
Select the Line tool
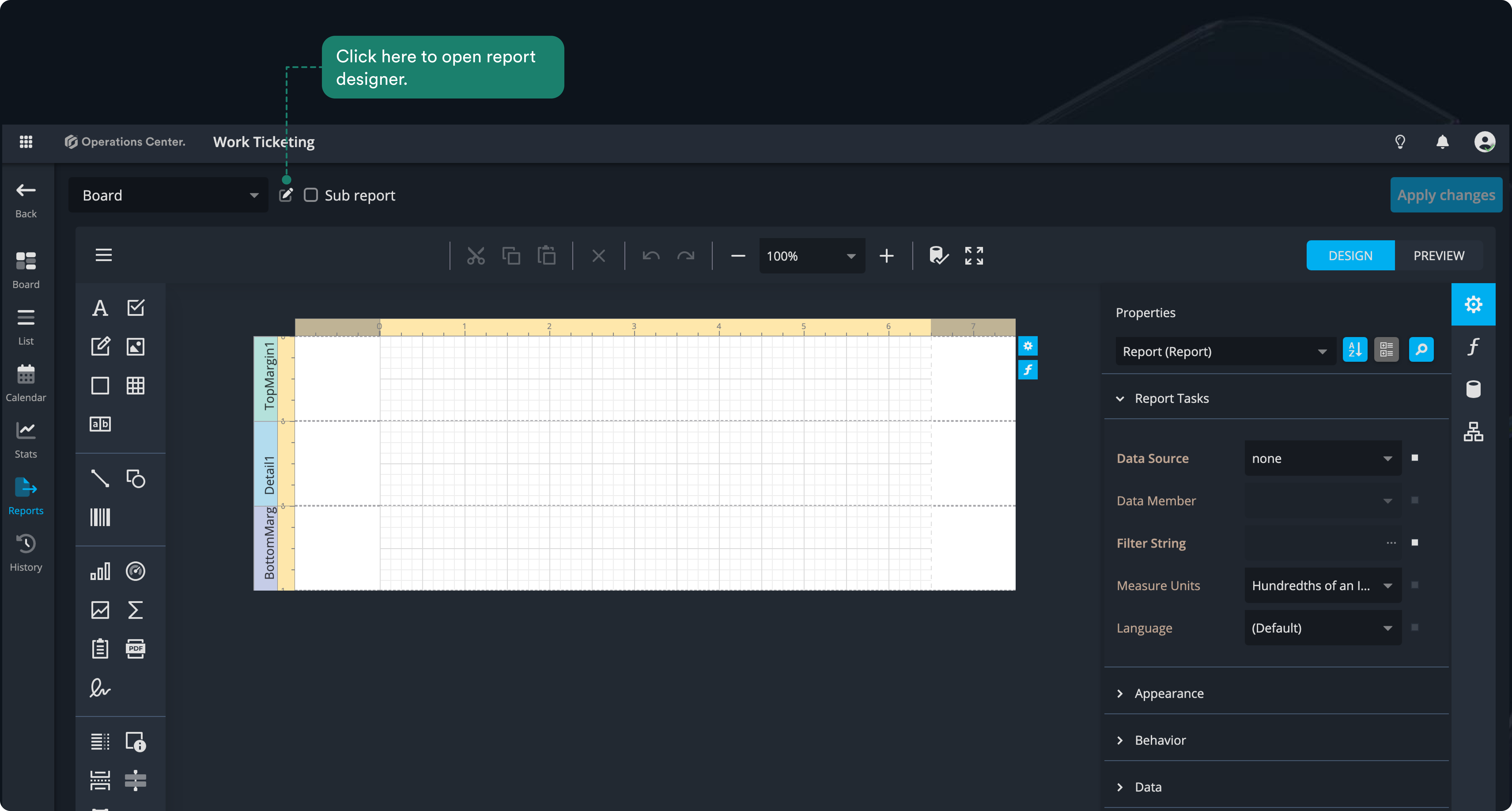pos(100,479)
